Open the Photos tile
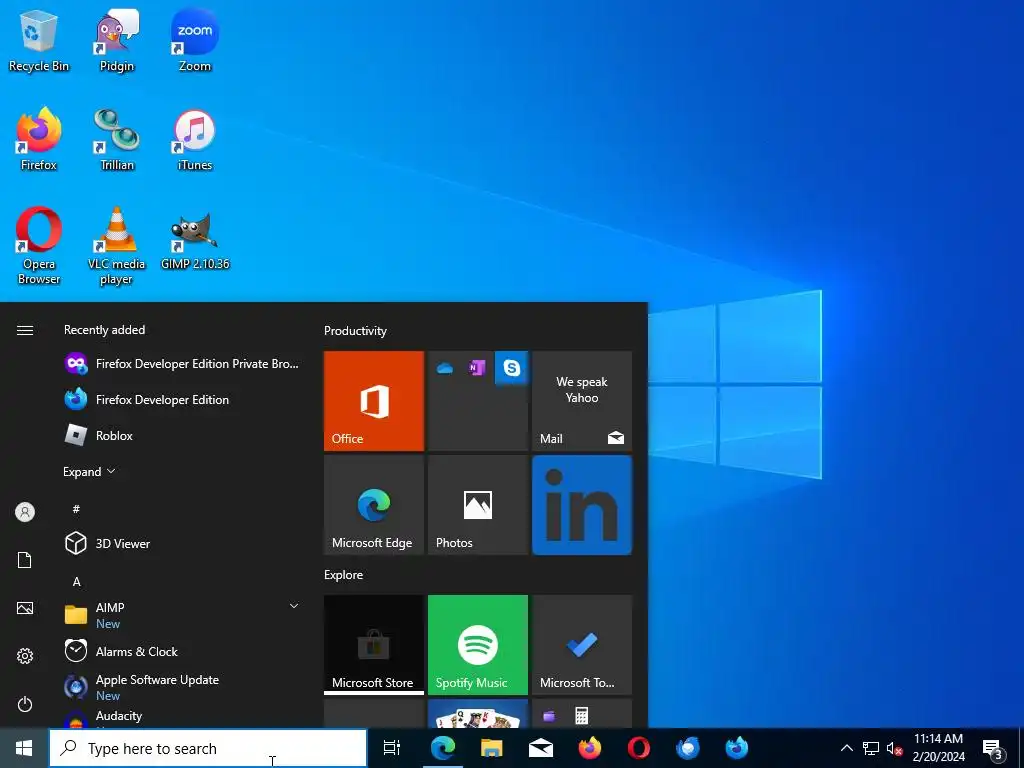This screenshot has width=1024, height=768. point(477,505)
